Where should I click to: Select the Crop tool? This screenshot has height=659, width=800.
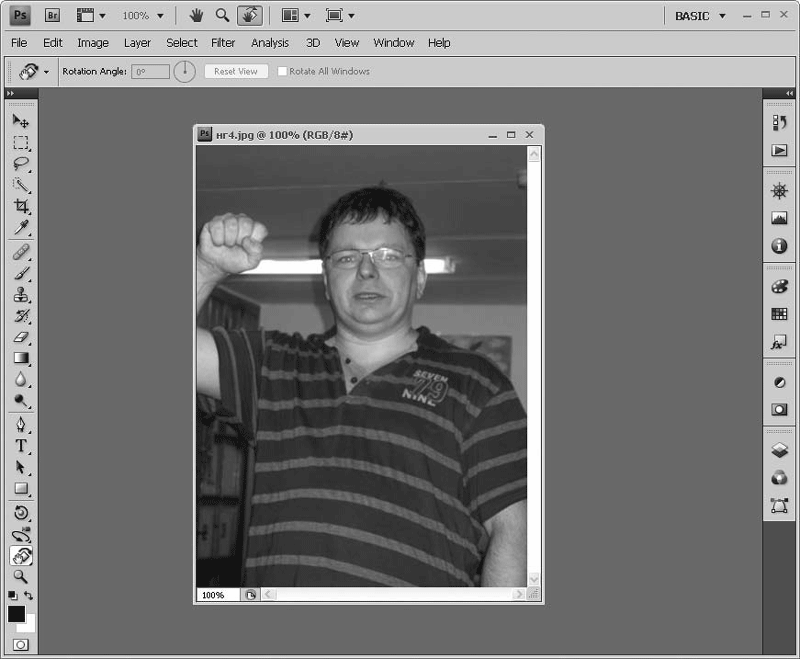[x=20, y=206]
